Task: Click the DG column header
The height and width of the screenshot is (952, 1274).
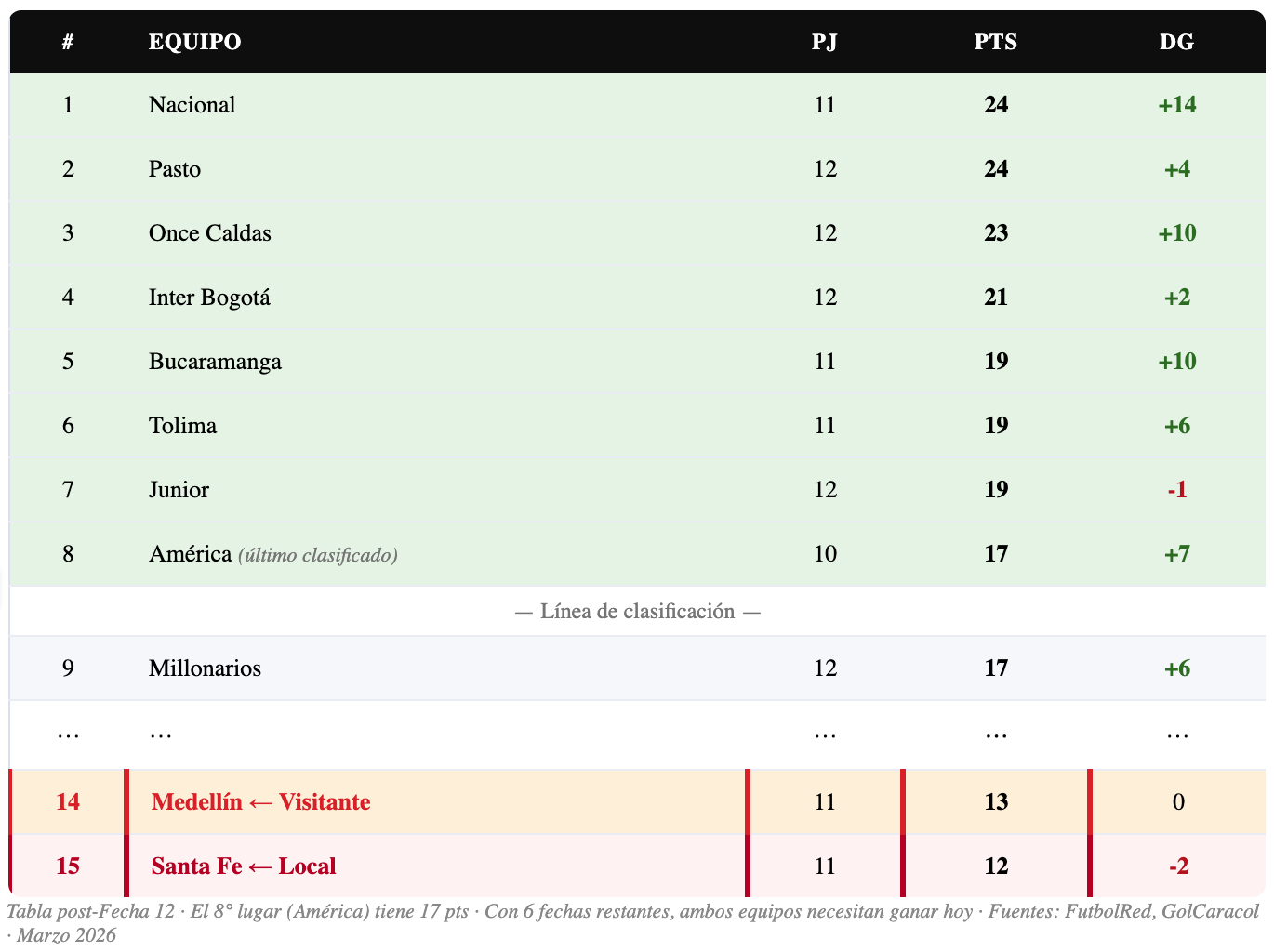Action: [x=1176, y=42]
